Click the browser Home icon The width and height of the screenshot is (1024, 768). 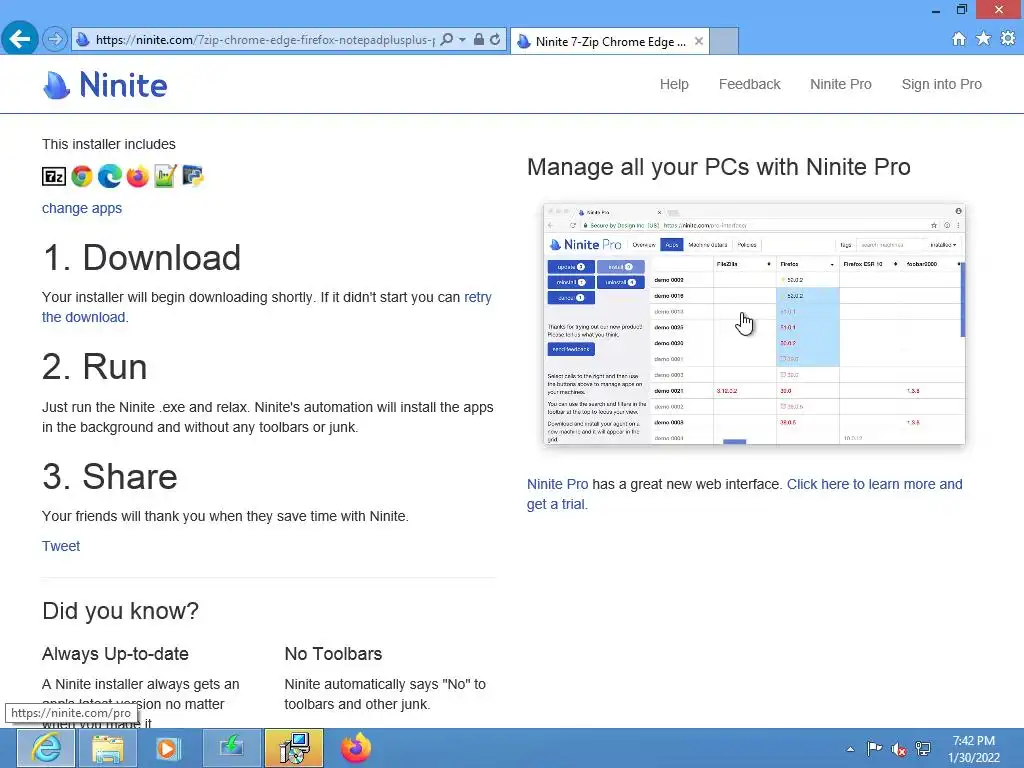tap(959, 39)
